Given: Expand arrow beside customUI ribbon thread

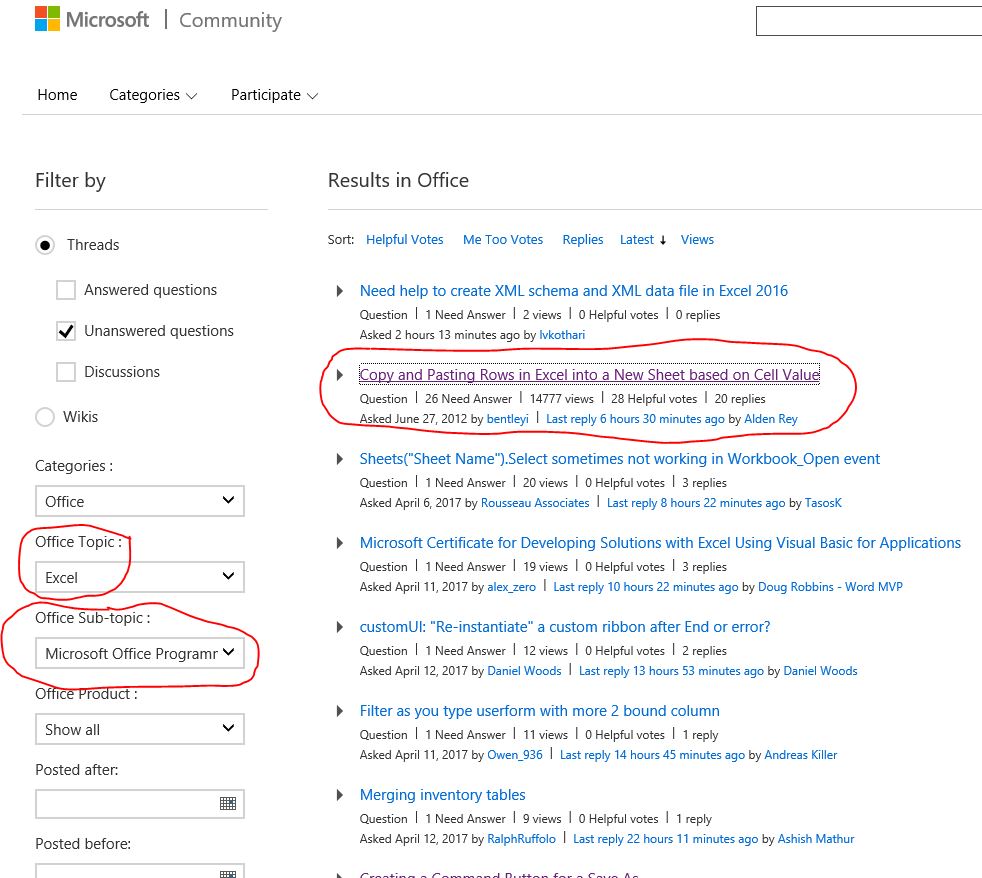Looking at the screenshot, I should click(340, 627).
